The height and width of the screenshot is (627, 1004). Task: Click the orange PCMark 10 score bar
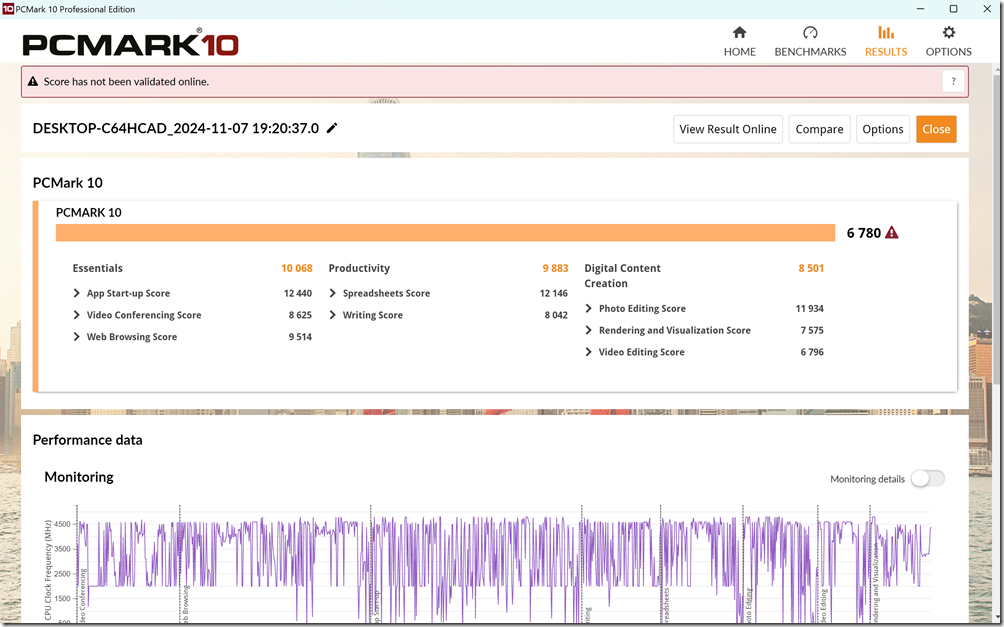pyautogui.click(x=445, y=233)
